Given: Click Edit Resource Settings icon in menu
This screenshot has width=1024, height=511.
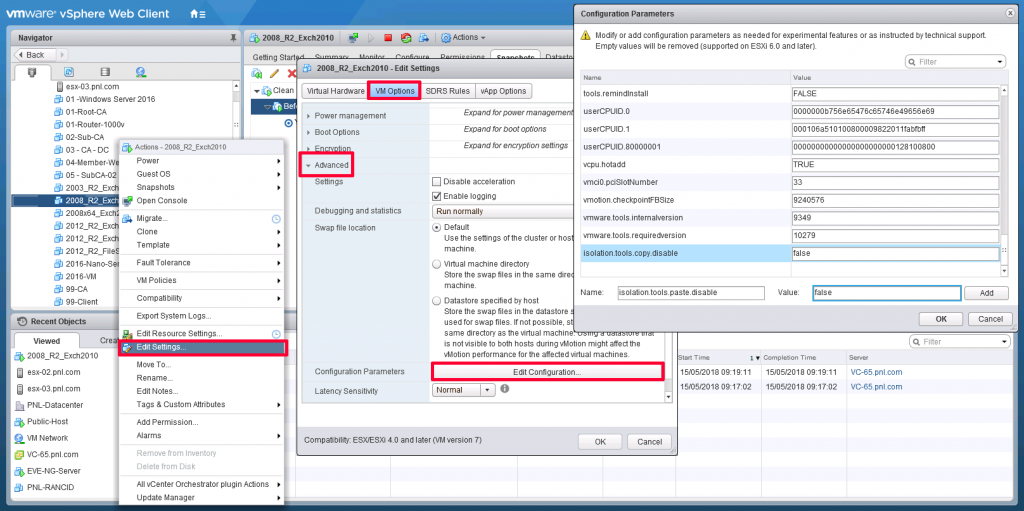Looking at the screenshot, I should pyautogui.click(x=127, y=334).
